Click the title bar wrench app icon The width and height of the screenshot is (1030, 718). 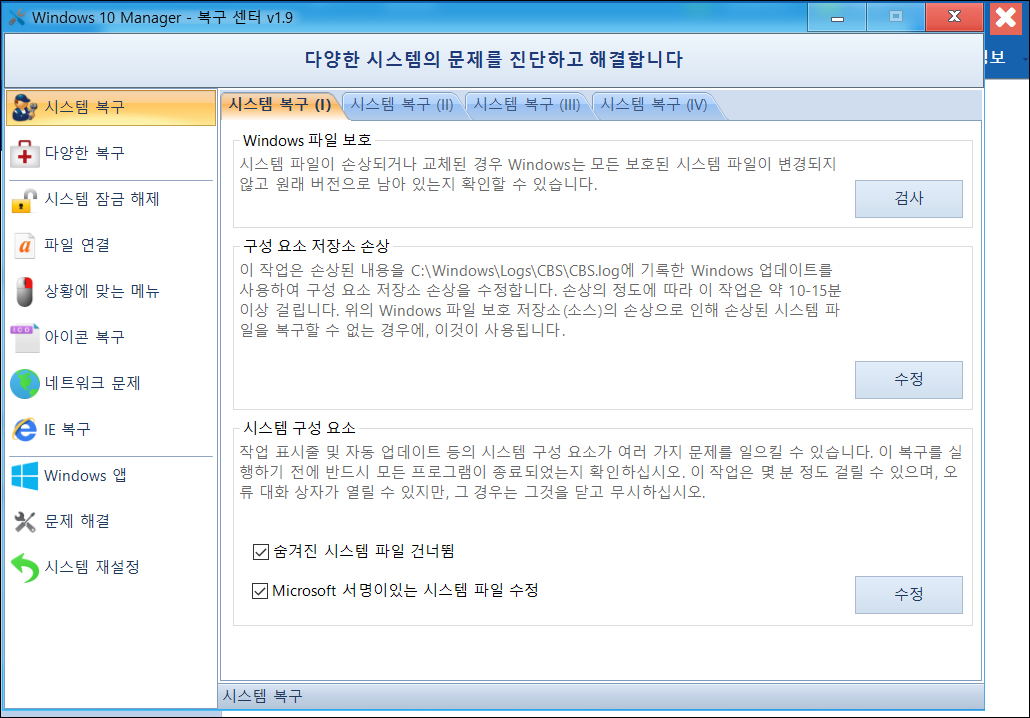pos(16,17)
